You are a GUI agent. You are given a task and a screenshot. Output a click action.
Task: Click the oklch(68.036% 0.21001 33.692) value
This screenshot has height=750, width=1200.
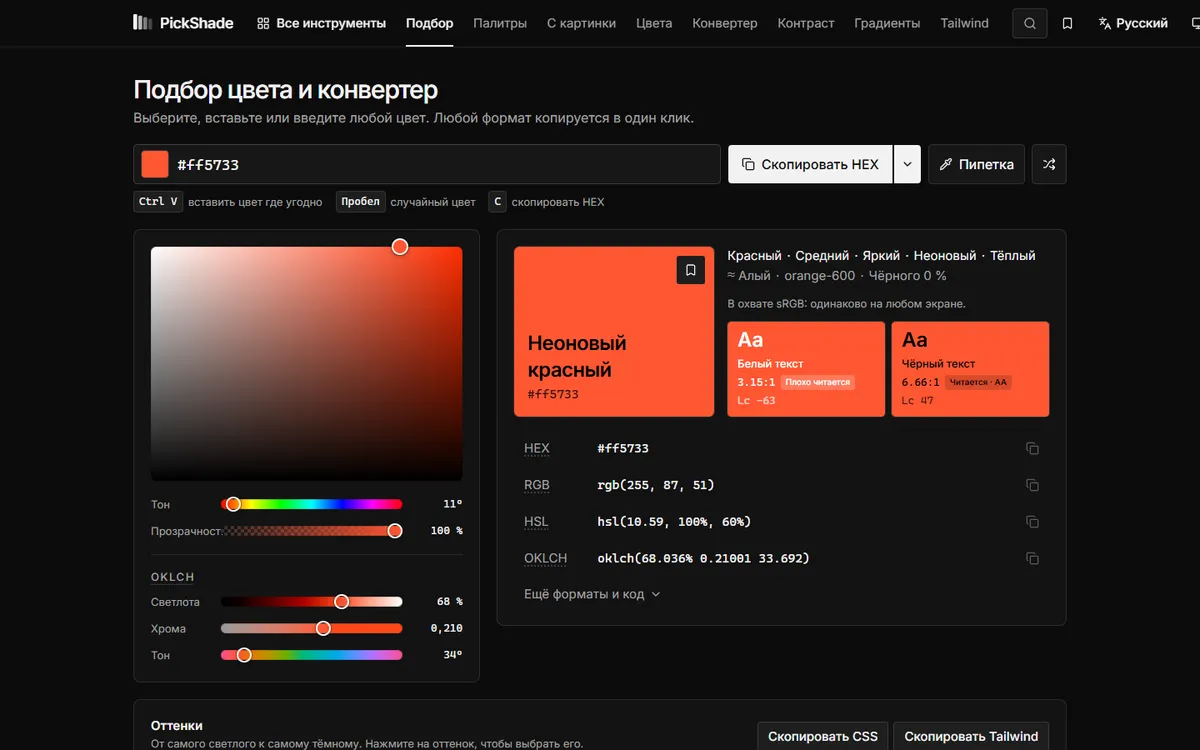point(703,558)
